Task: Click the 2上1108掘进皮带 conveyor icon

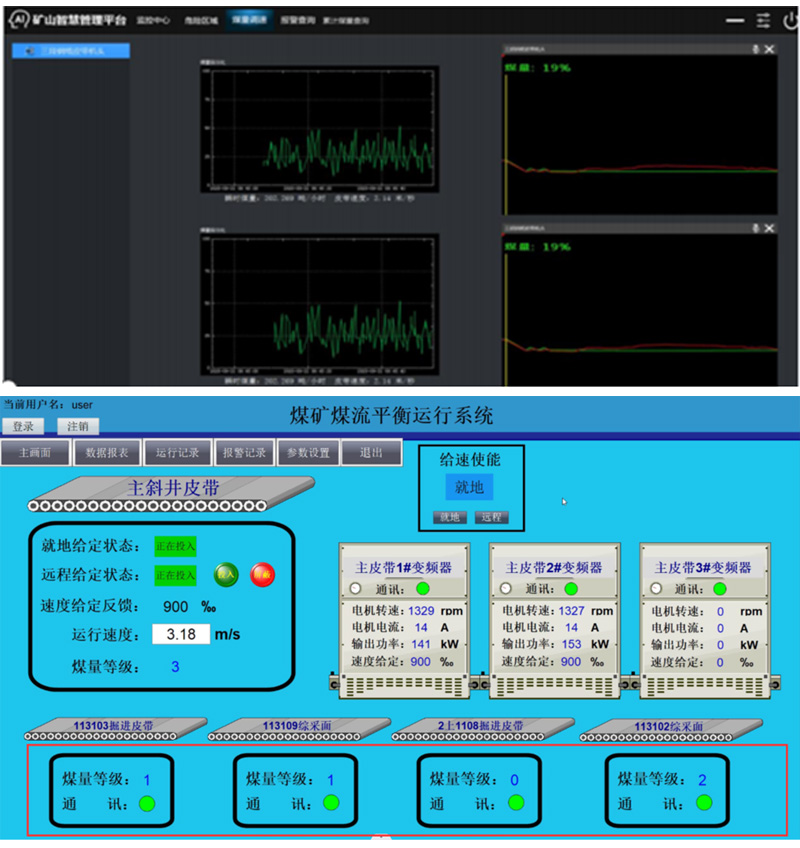Action: [480, 729]
